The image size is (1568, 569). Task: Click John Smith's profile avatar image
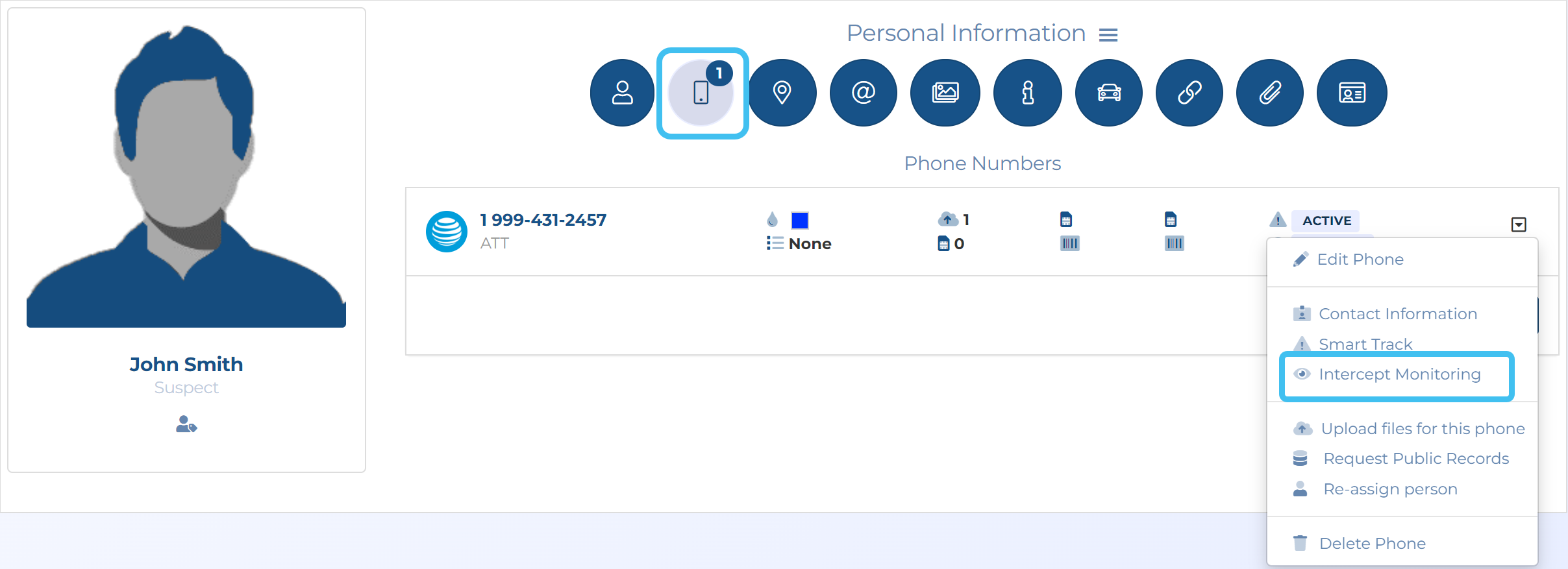tap(186, 175)
